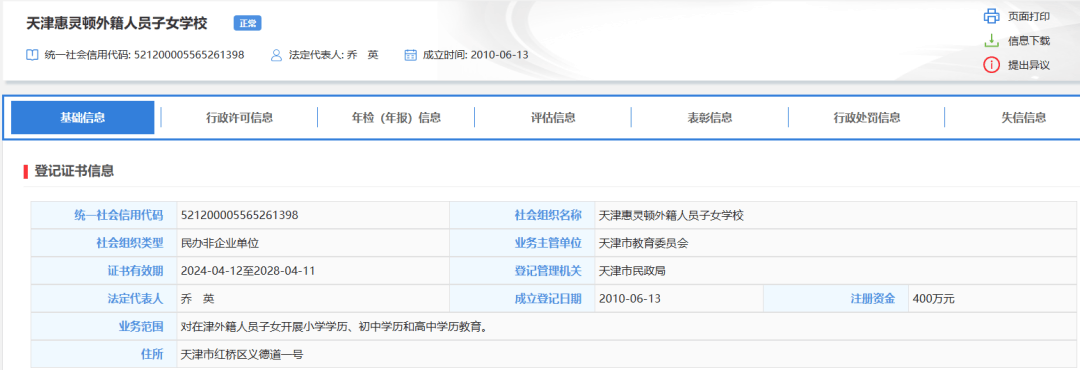The height and width of the screenshot is (370, 1080).
Task: Click the person icon beside 法定代表人
Action: coord(277,54)
